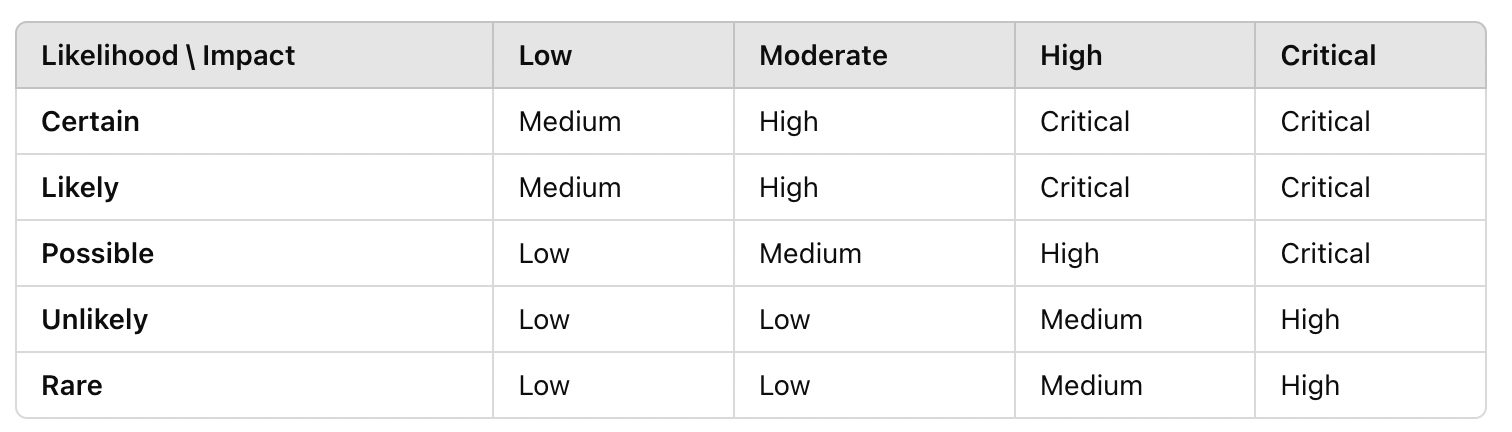Click Medium cell in Unlikely row
This screenshot has height=432, width=1512.
point(1091,320)
